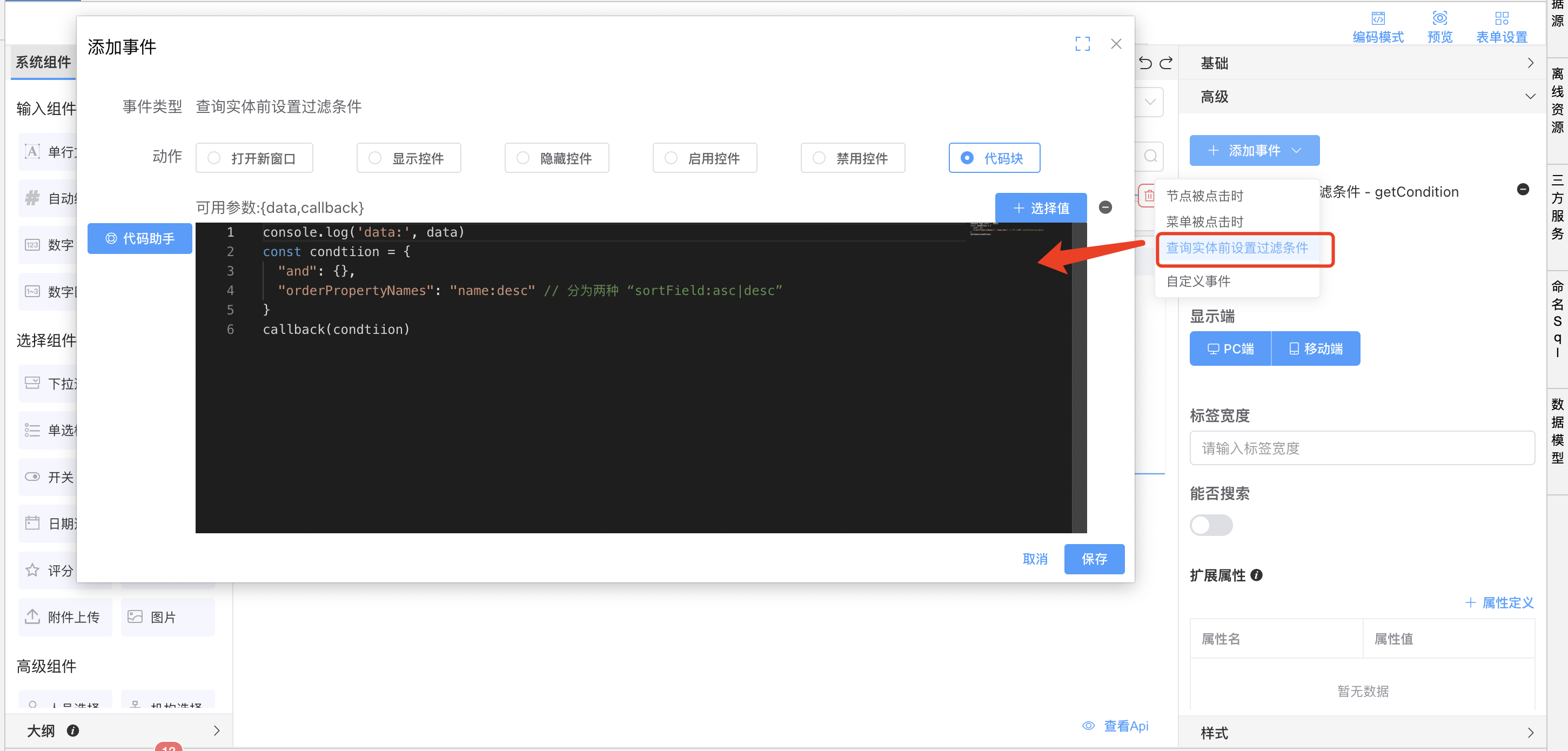The width and height of the screenshot is (1568, 751).
Task: Click the redo arrow icon
Action: coord(1165,63)
